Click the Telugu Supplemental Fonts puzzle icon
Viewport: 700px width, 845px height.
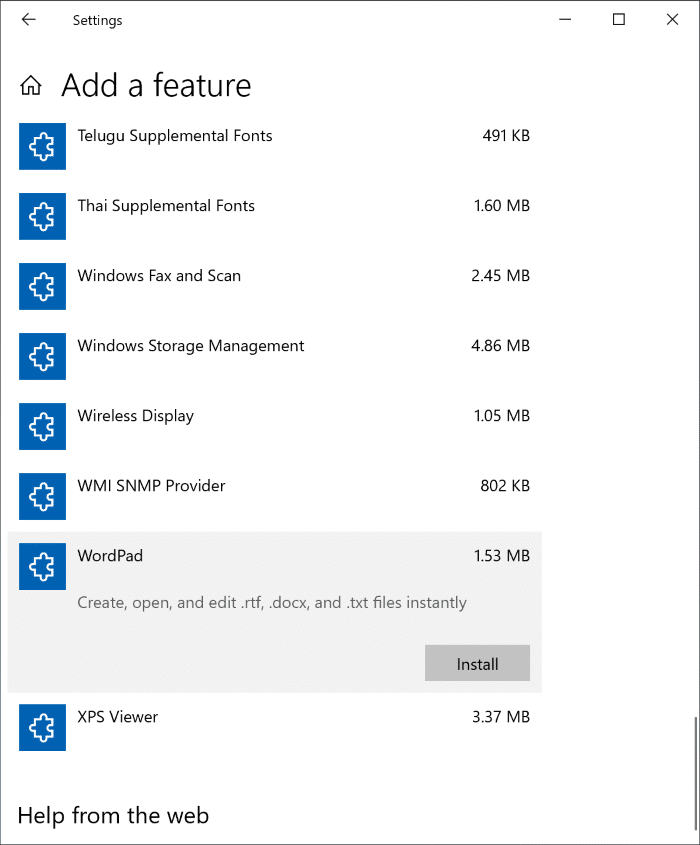43,146
